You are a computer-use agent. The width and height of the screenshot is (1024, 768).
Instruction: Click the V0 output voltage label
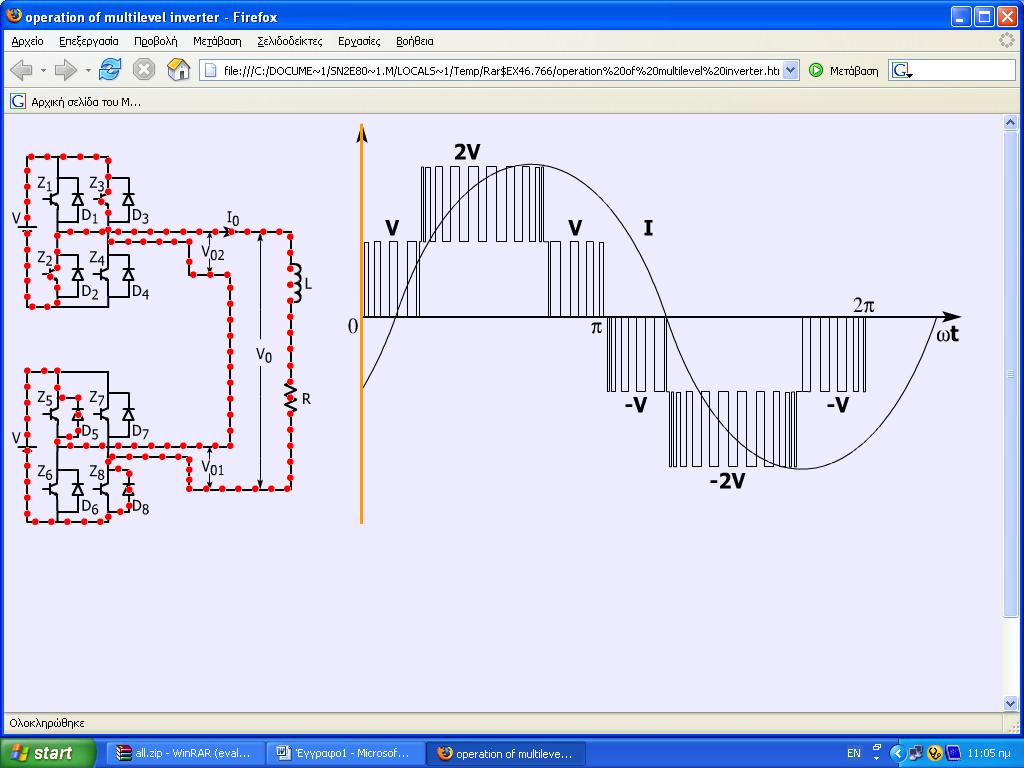tap(264, 355)
